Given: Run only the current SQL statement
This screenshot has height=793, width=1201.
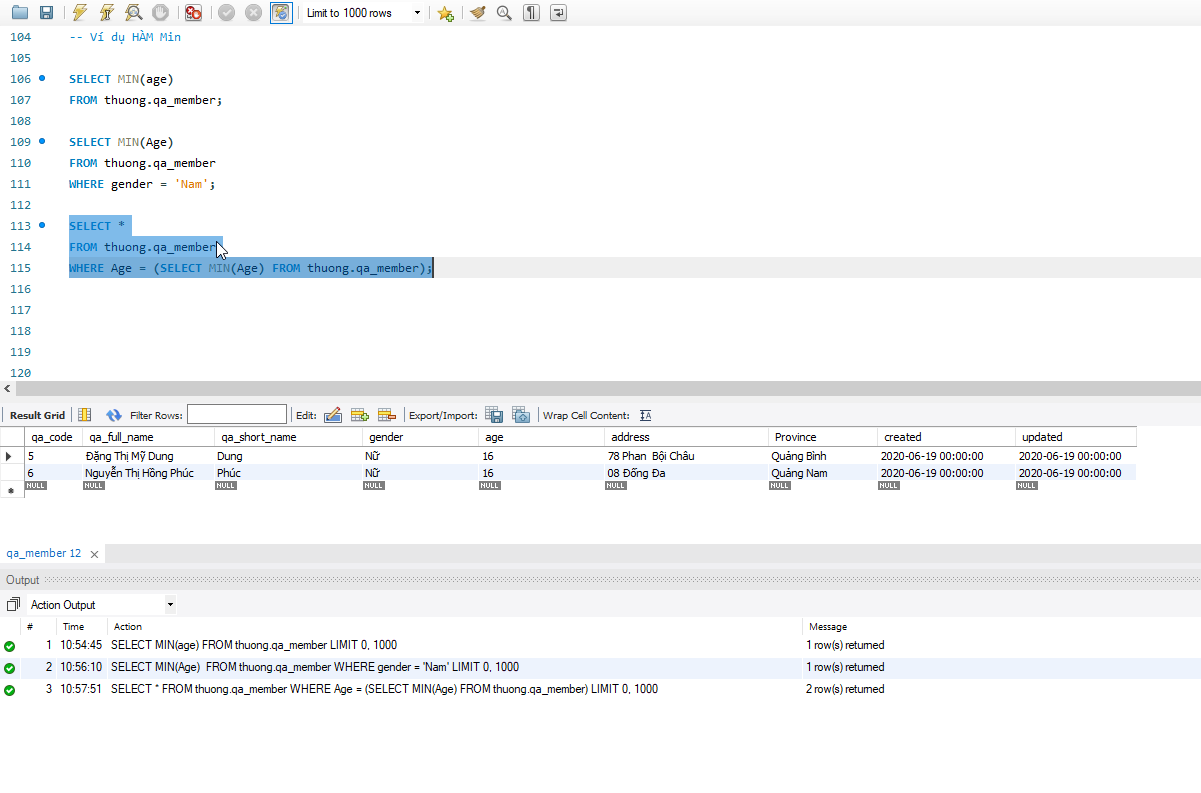Looking at the screenshot, I should click(107, 12).
